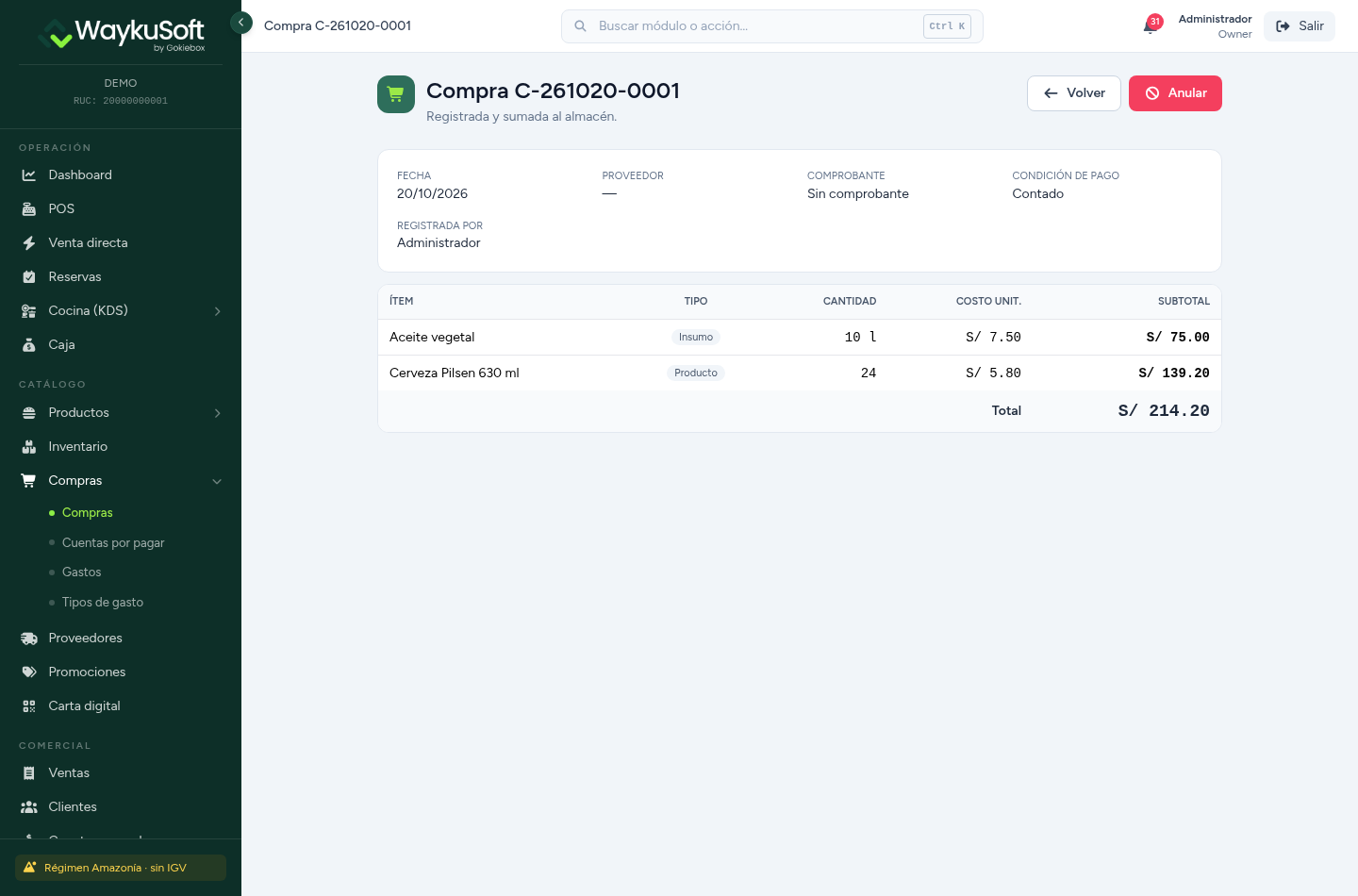Viewport: 1358px width, 896px height.
Task: Click the Promociones tags icon
Action: pos(29,672)
